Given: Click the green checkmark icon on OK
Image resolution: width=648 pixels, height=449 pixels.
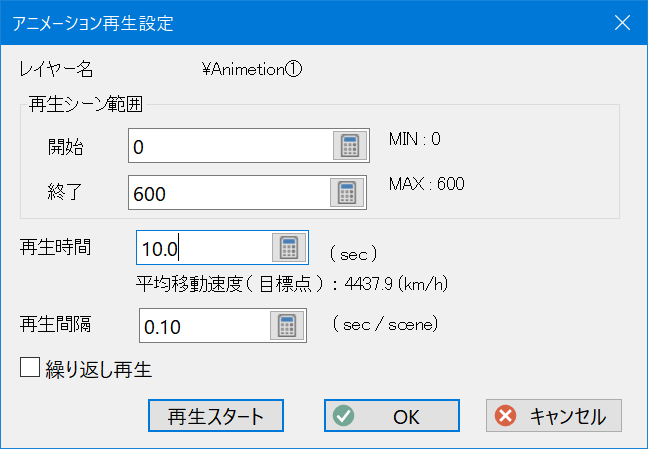Looking at the screenshot, I should coord(344,416).
